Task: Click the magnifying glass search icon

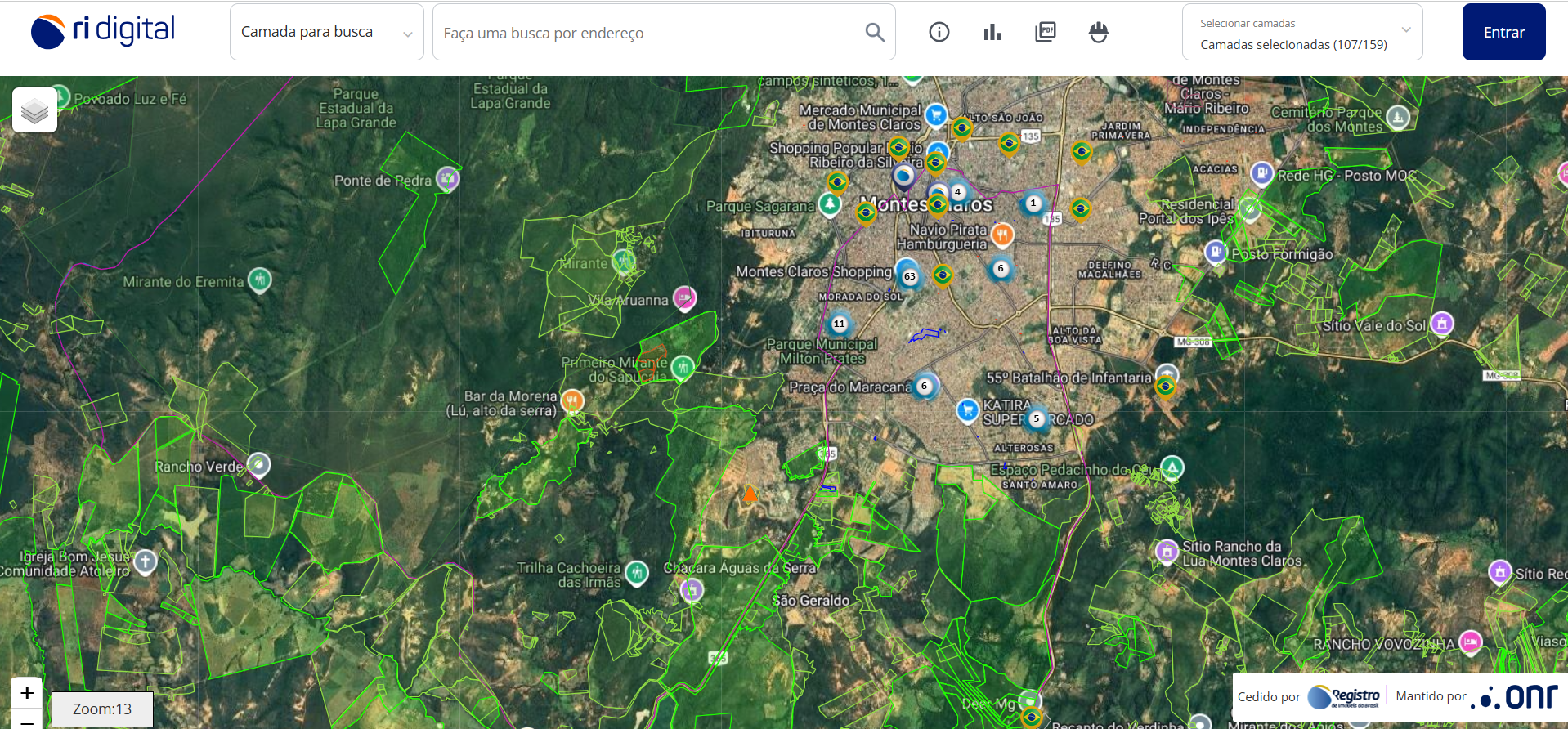Action: [x=875, y=33]
